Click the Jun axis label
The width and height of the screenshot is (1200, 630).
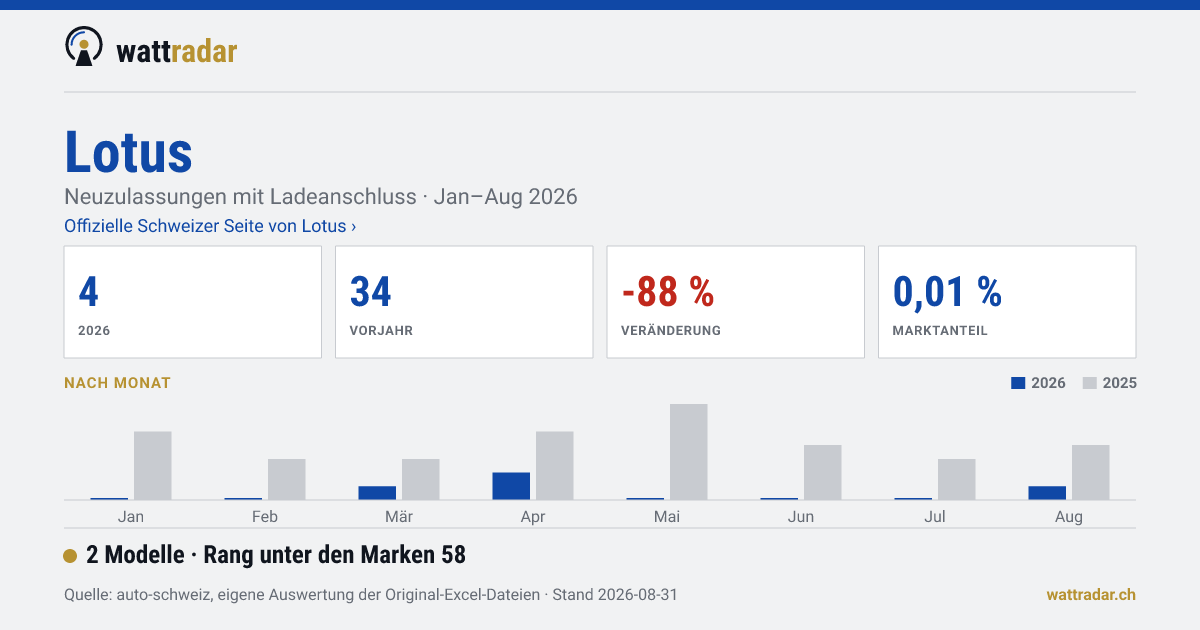tap(801, 517)
